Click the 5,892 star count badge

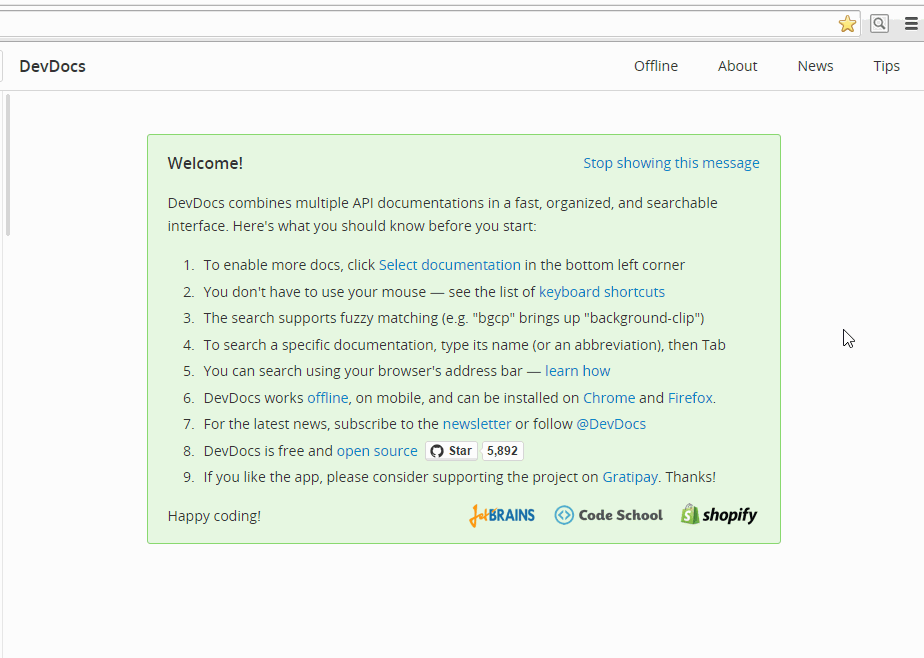[x=503, y=451]
